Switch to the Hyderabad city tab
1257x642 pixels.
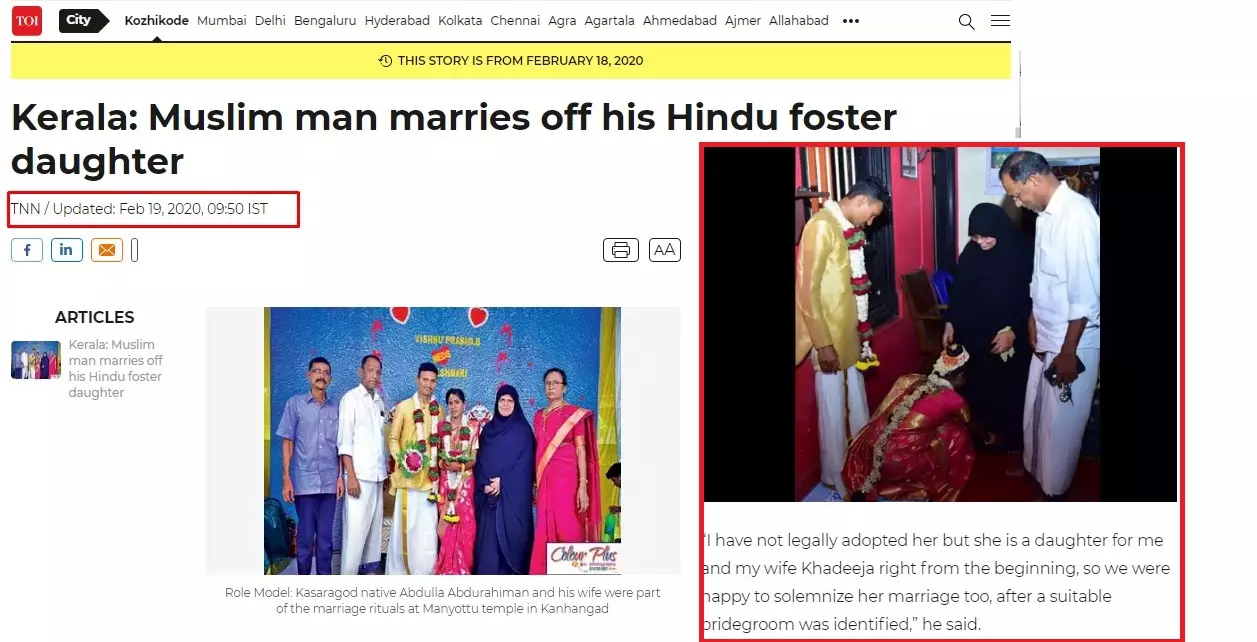point(395,20)
